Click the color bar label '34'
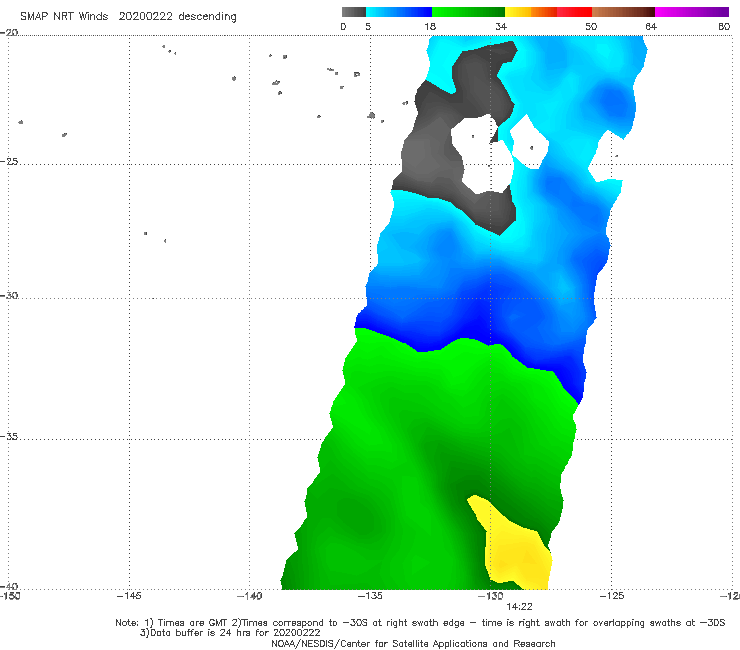740x650 pixels. (501, 26)
